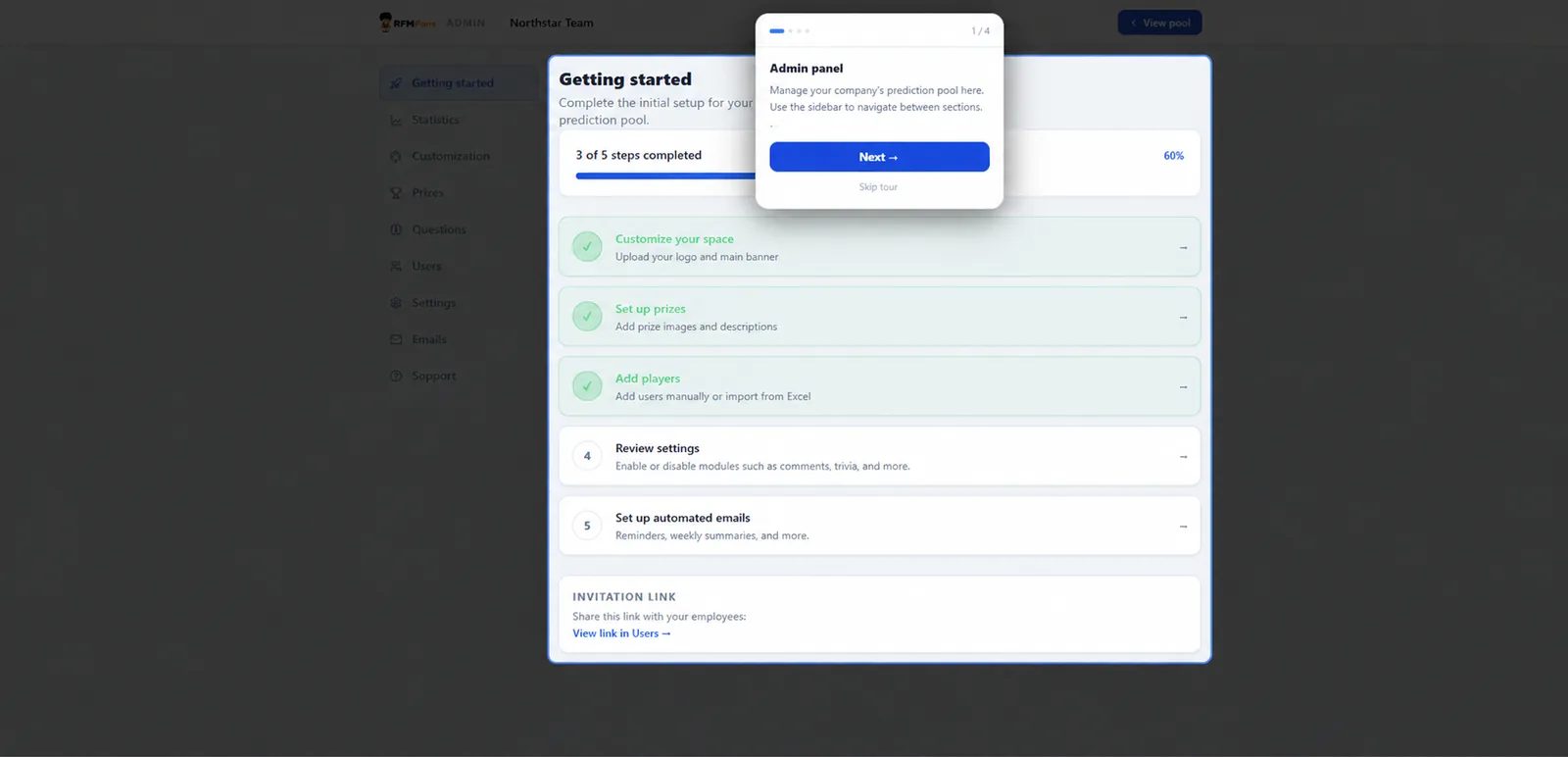
Task: Click the 1 / 4 tour counter
Action: (x=980, y=31)
